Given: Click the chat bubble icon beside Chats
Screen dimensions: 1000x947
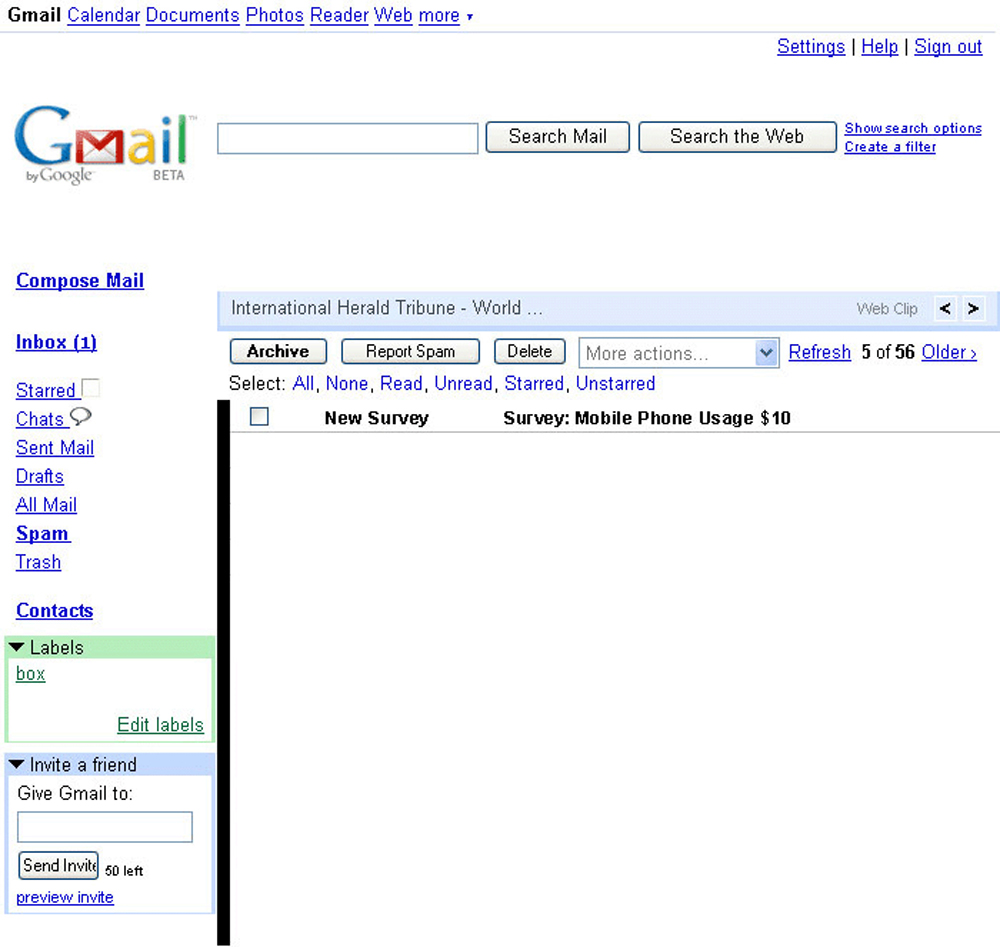Looking at the screenshot, I should click(80, 416).
